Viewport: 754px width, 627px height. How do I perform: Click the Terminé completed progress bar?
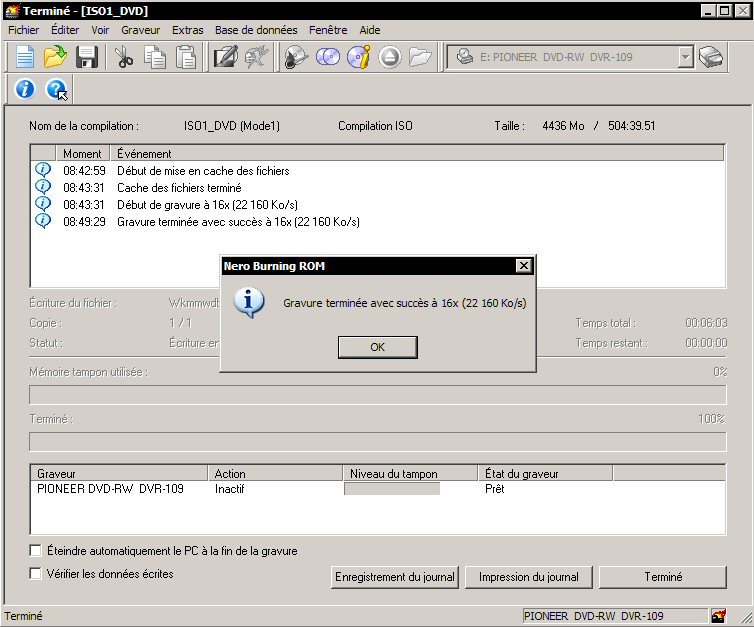[x=377, y=441]
